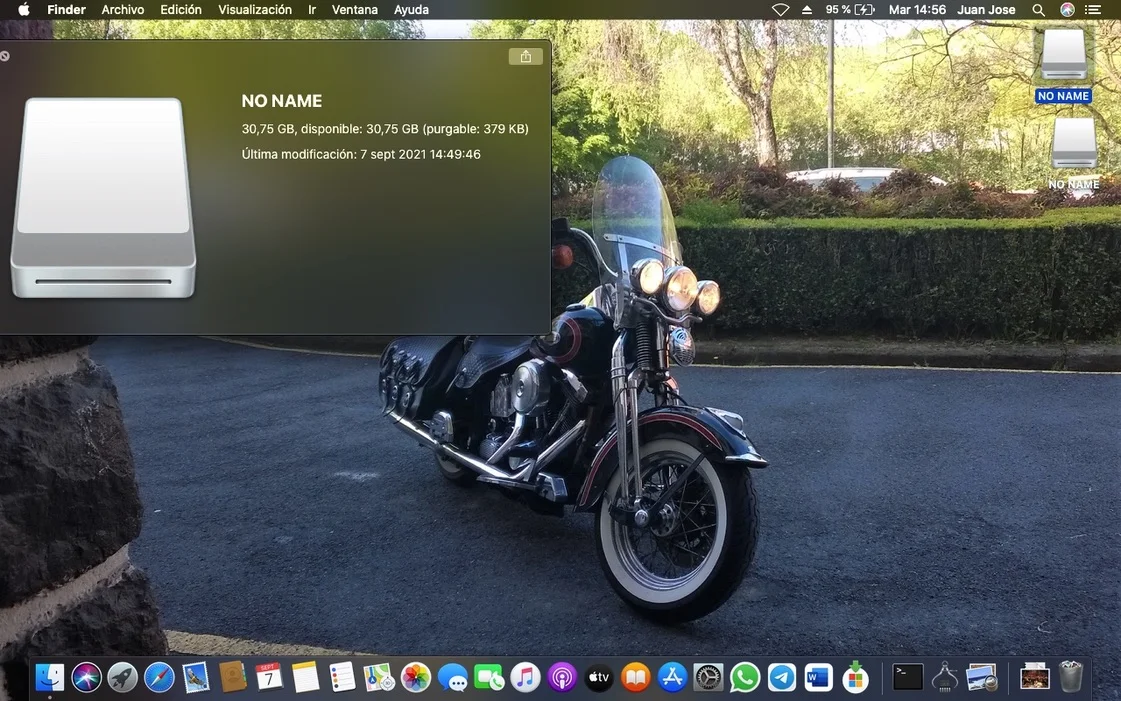Open the Ayuda menu
1121x701 pixels.
(411, 9)
